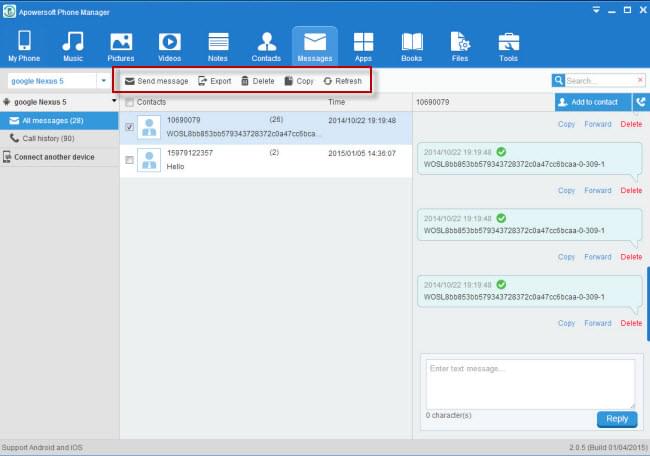Collapse the google Nexus 5 tree node
Viewport: 650px width, 456px height.
coord(7,102)
